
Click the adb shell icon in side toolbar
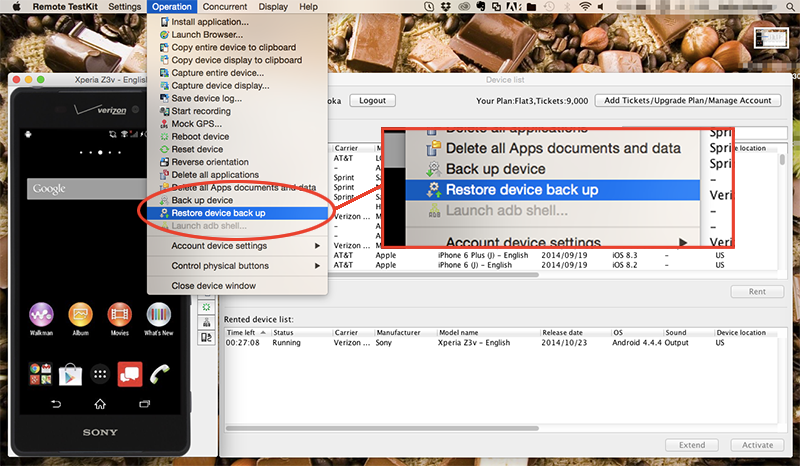(x=206, y=322)
